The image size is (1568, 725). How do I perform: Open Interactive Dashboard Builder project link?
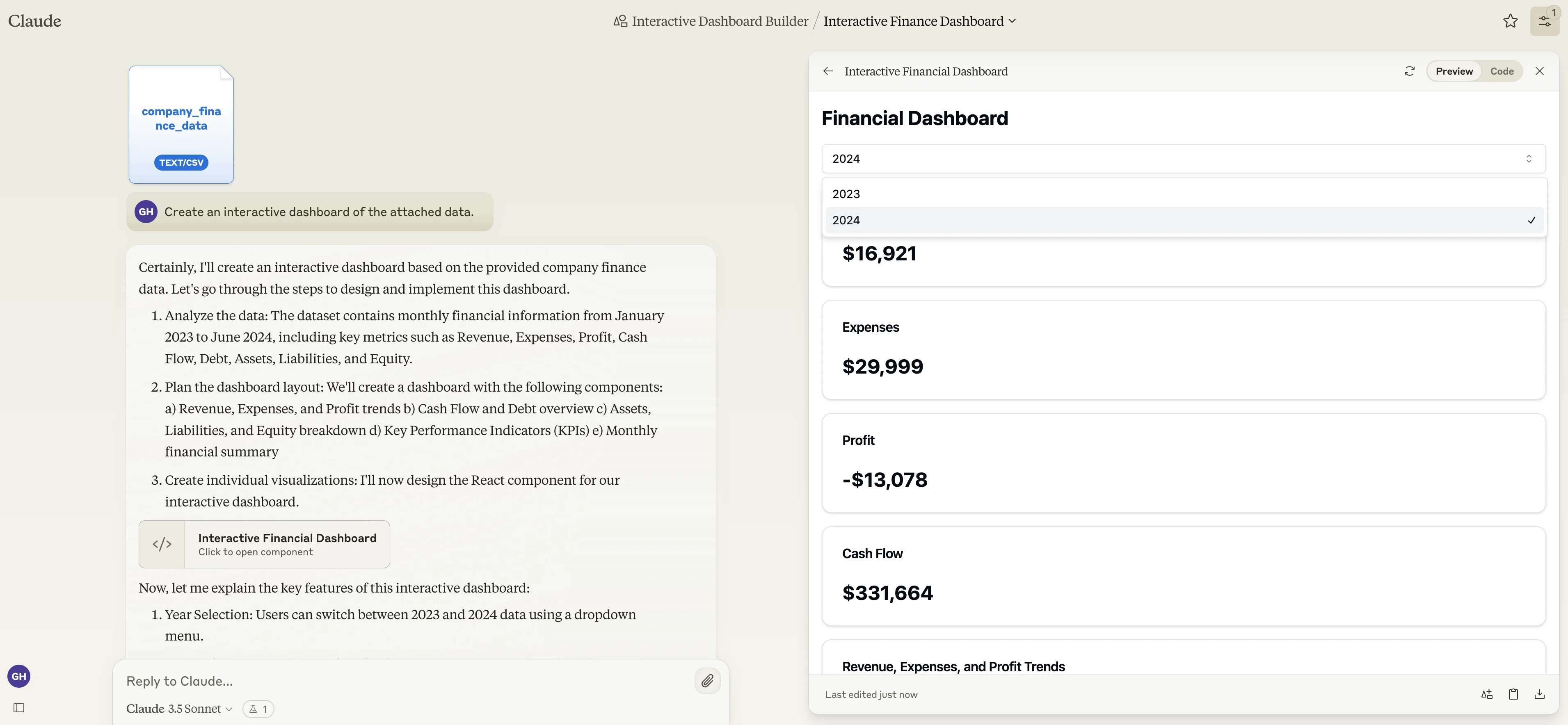click(x=711, y=21)
